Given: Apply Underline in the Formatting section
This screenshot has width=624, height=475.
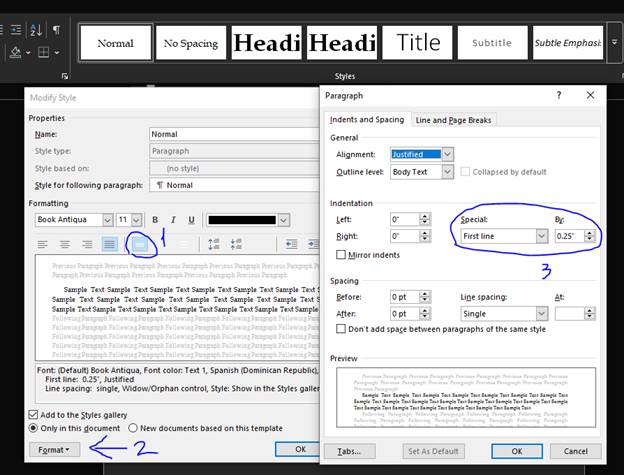Looking at the screenshot, I should (190, 220).
